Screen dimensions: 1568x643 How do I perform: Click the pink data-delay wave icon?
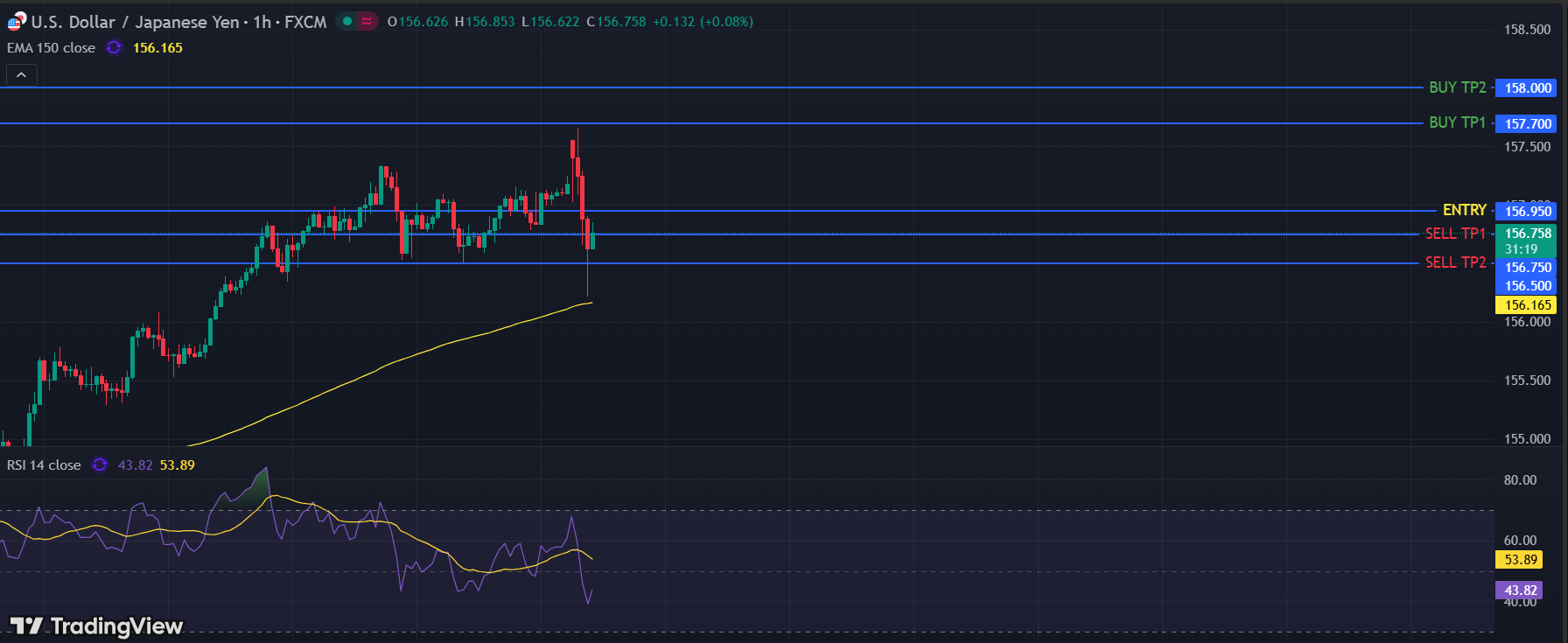[367, 22]
